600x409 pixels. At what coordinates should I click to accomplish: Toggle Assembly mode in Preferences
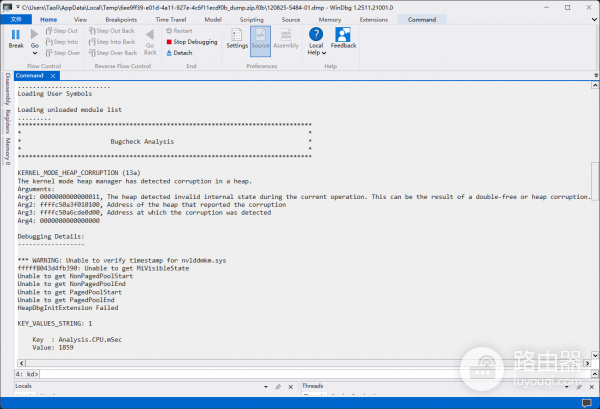[285, 40]
